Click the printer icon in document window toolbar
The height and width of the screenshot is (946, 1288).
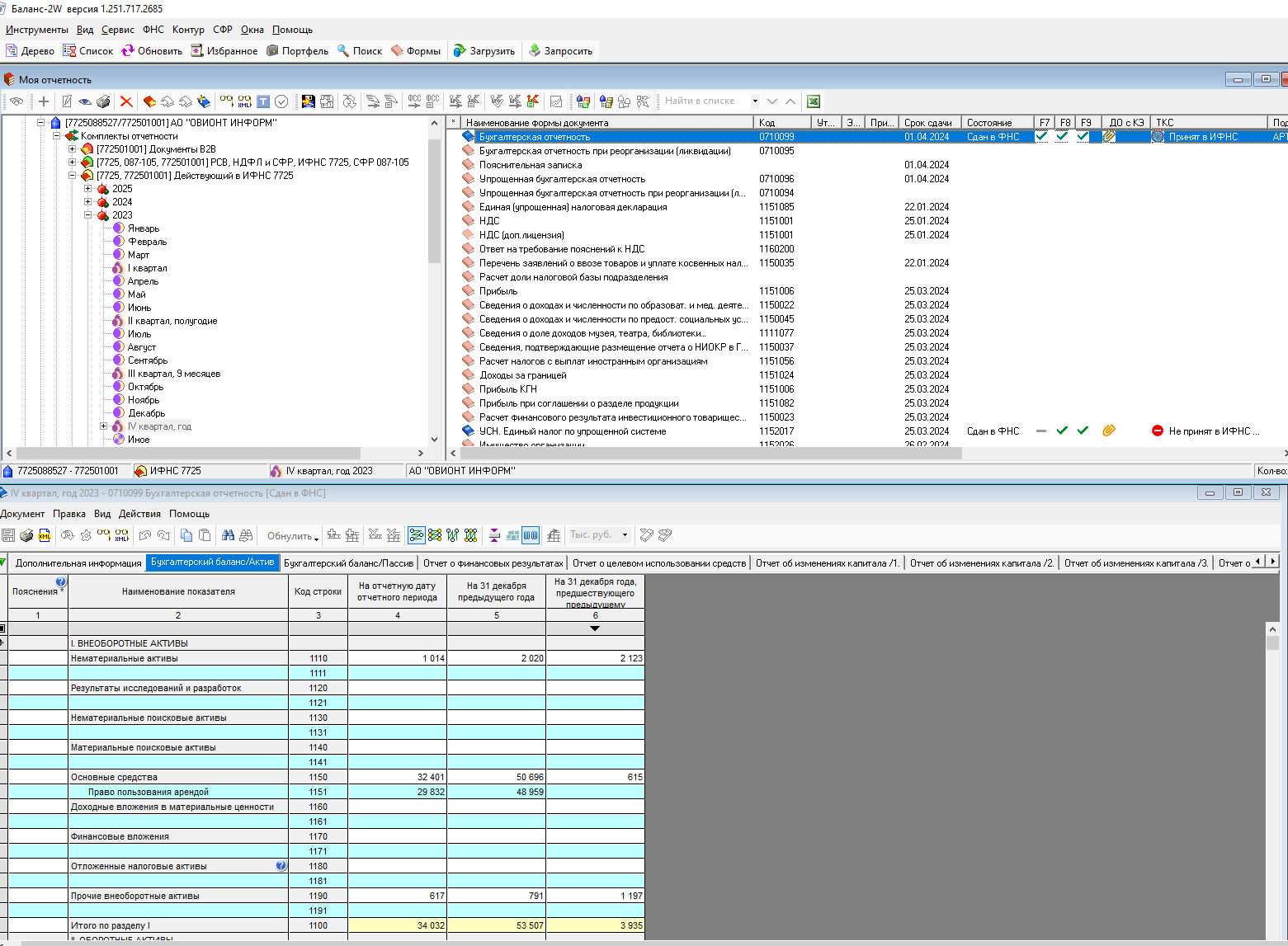[26, 535]
